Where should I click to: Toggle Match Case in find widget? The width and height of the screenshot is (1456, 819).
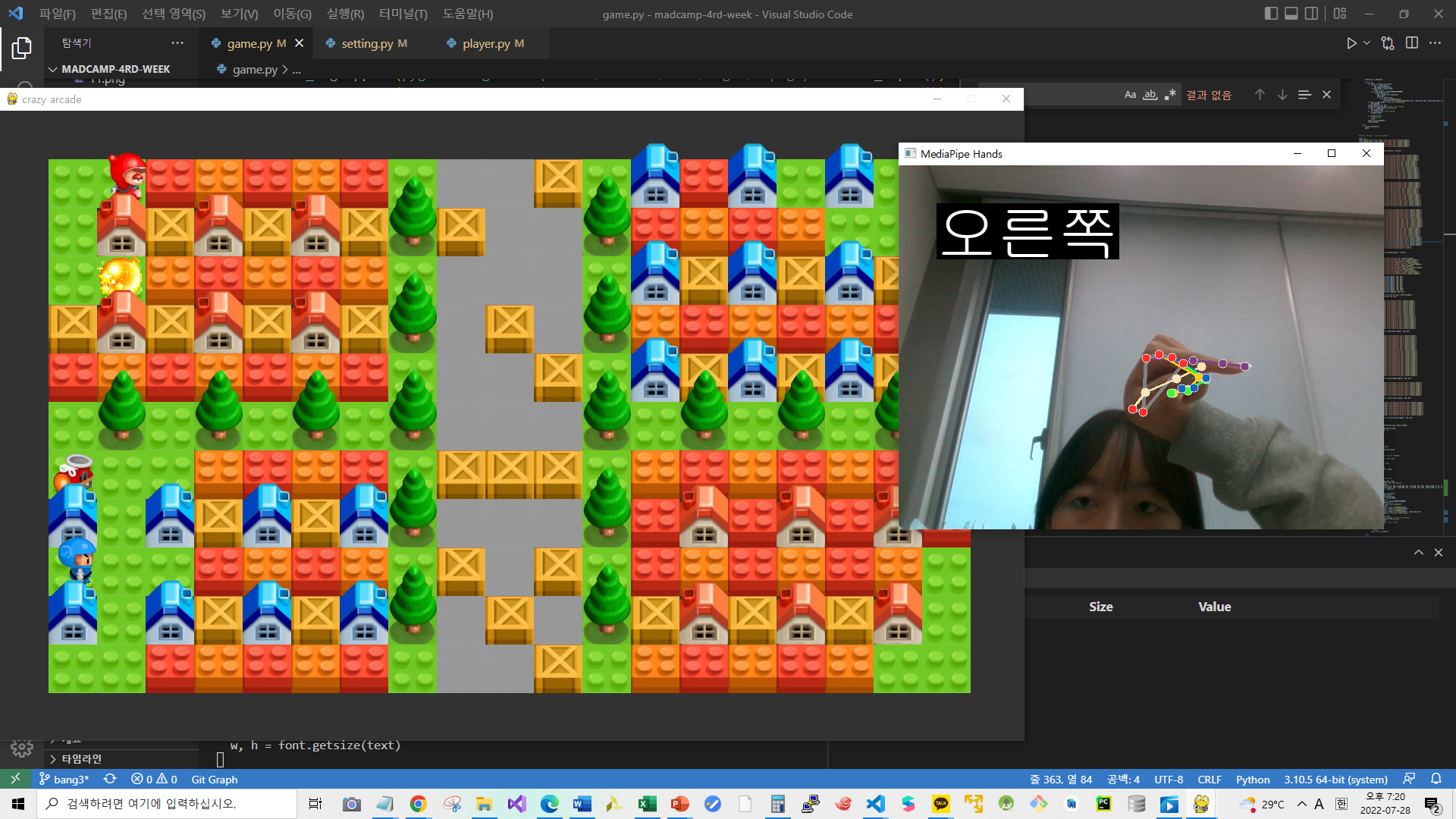pyautogui.click(x=1130, y=95)
